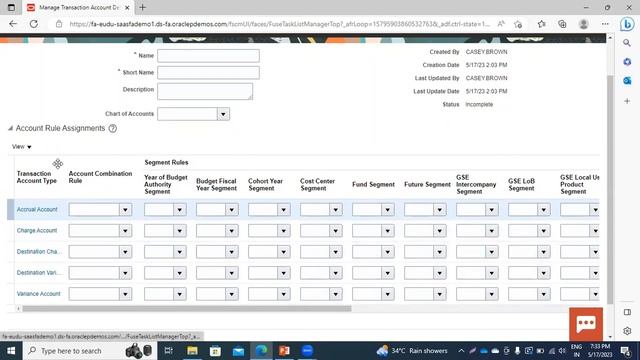Open the sidebar settings gear
The height and width of the screenshot is (360, 640).
pos(627,331)
